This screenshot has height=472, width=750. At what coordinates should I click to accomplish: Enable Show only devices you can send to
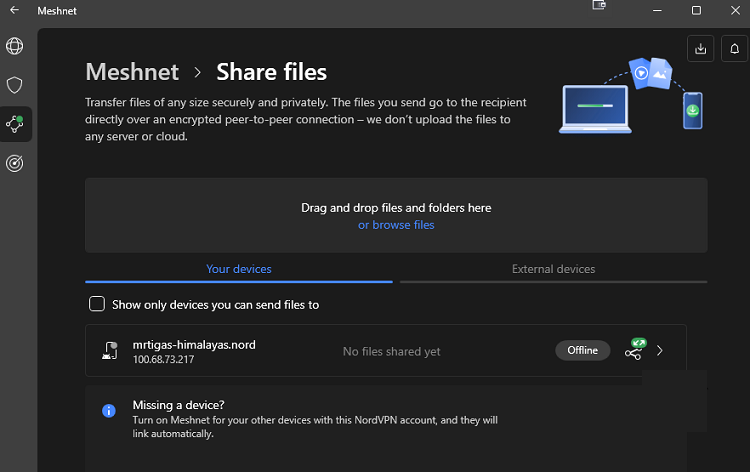pos(97,304)
